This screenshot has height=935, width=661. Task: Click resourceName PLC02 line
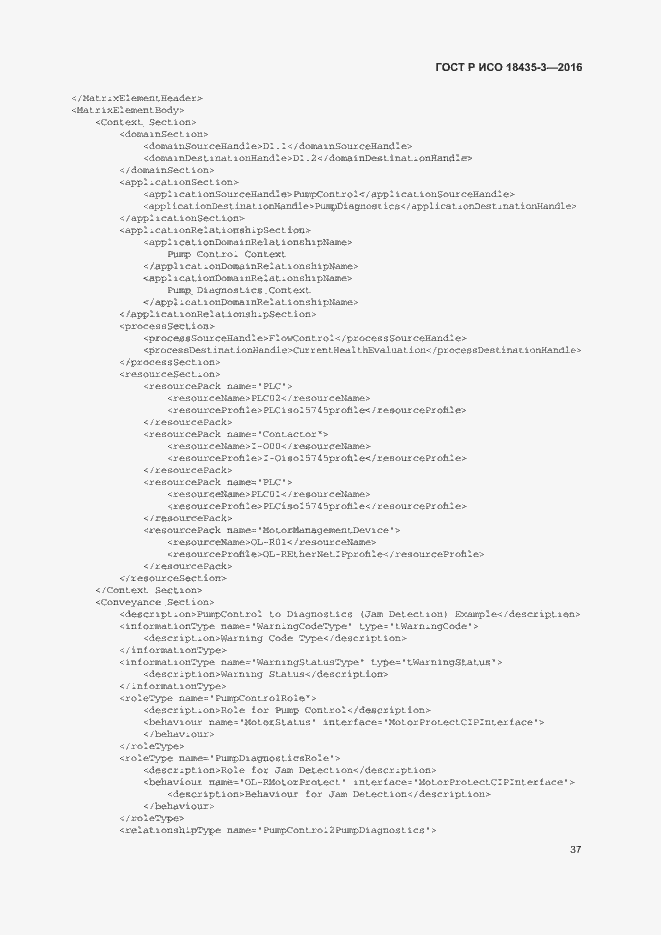[x=268, y=398]
